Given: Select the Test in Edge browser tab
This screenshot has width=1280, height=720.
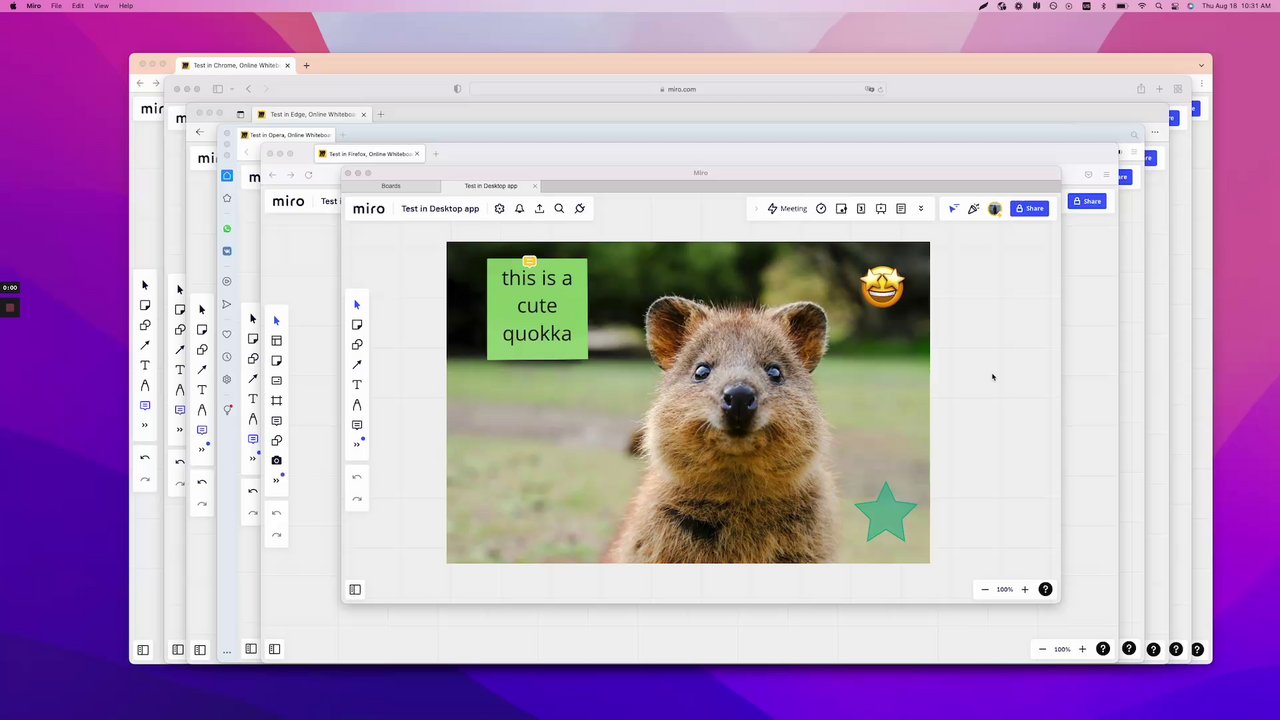Looking at the screenshot, I should coord(312,114).
